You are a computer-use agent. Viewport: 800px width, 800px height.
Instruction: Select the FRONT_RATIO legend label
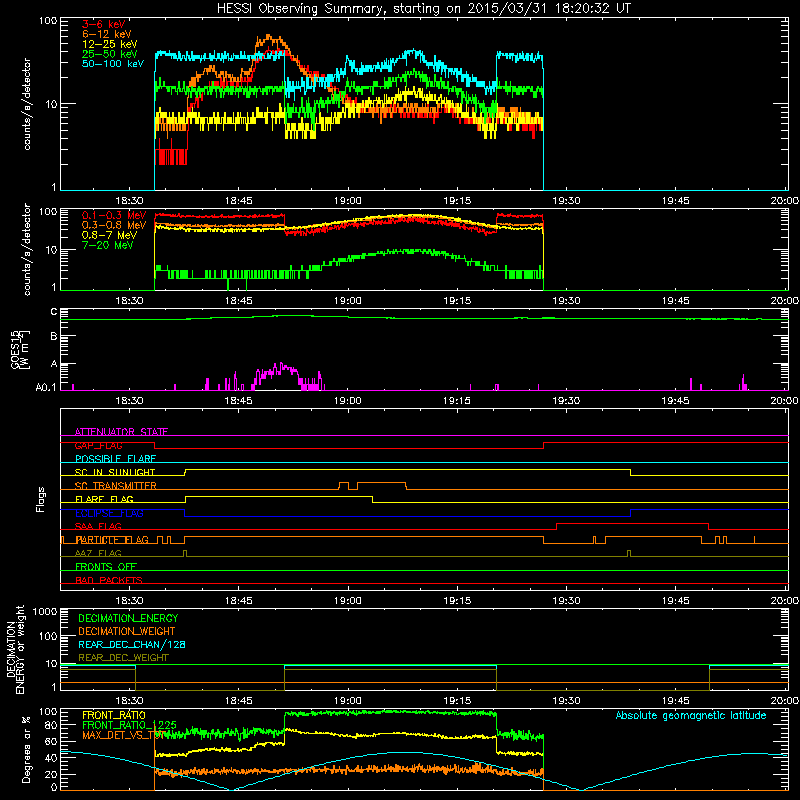click(x=114, y=715)
